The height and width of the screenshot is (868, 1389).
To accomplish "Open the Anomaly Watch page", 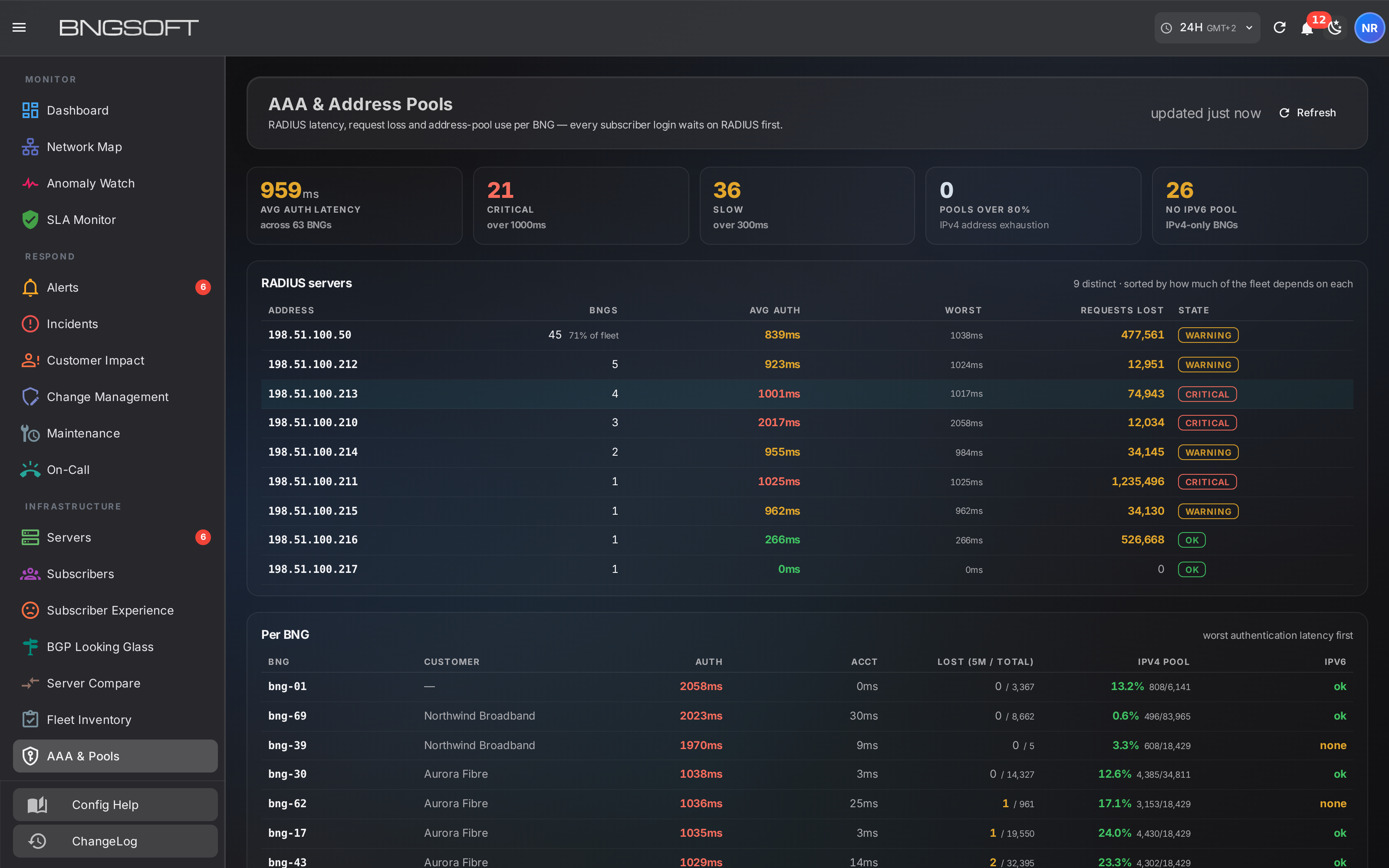I will [x=115, y=183].
